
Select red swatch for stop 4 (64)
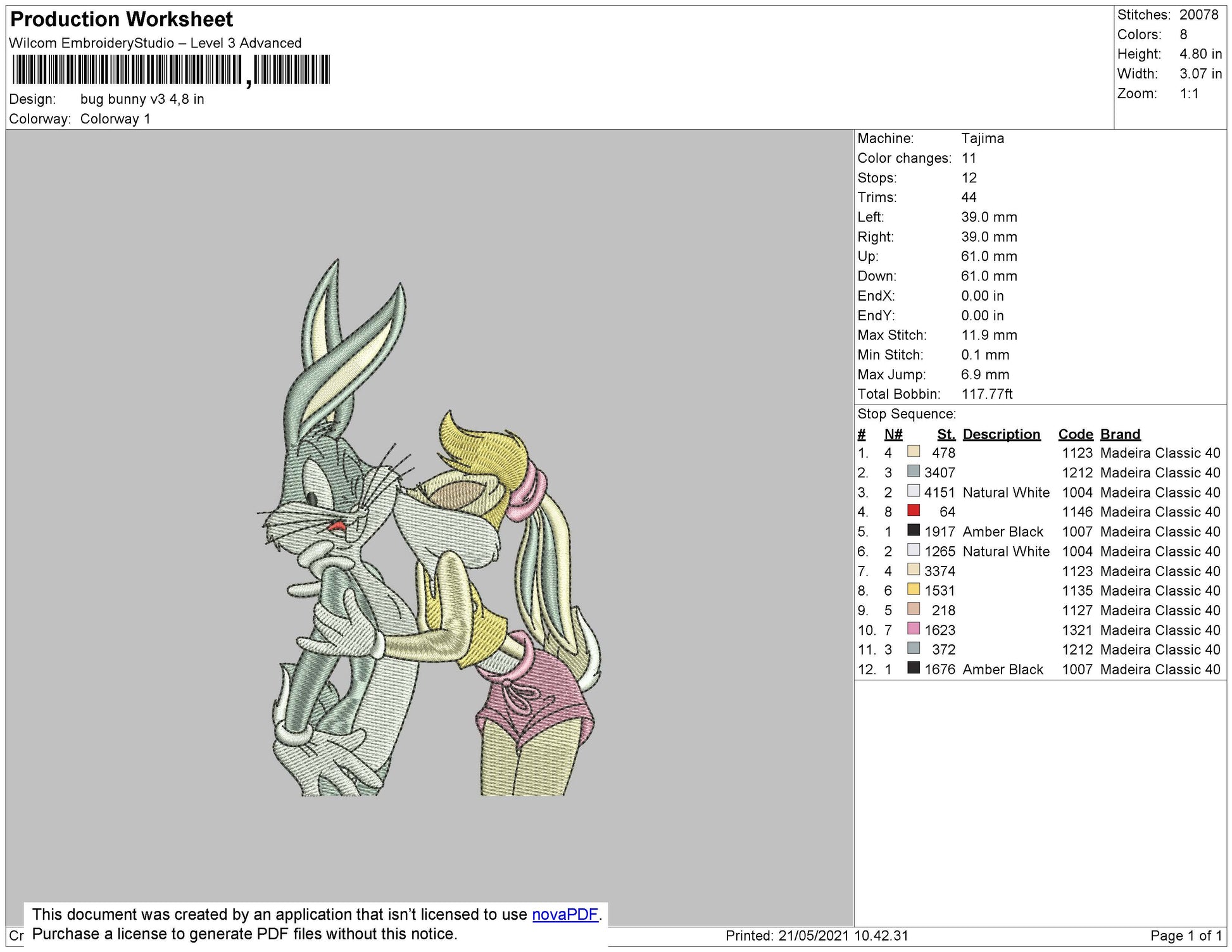click(914, 510)
